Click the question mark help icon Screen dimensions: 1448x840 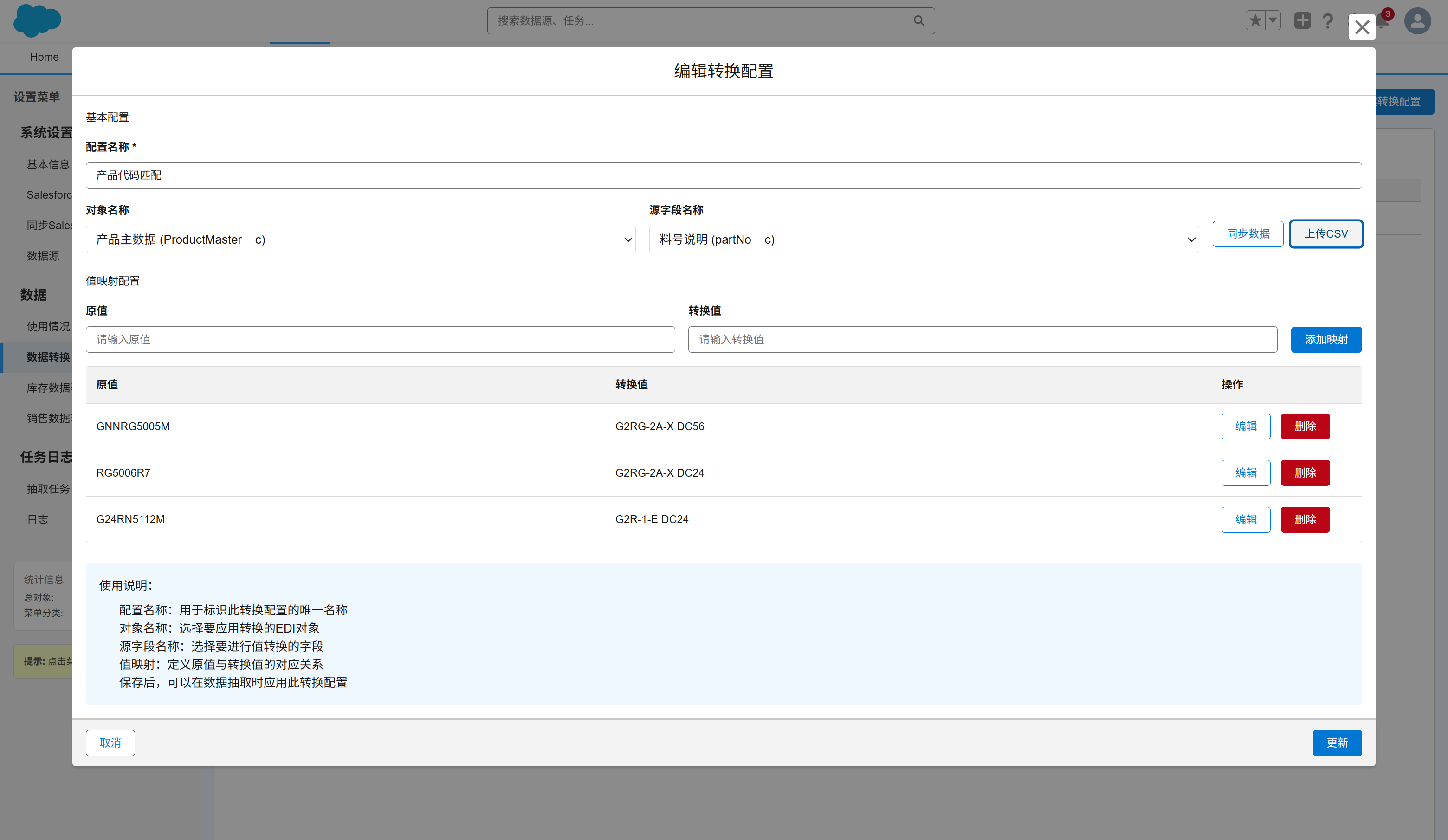pos(1328,21)
